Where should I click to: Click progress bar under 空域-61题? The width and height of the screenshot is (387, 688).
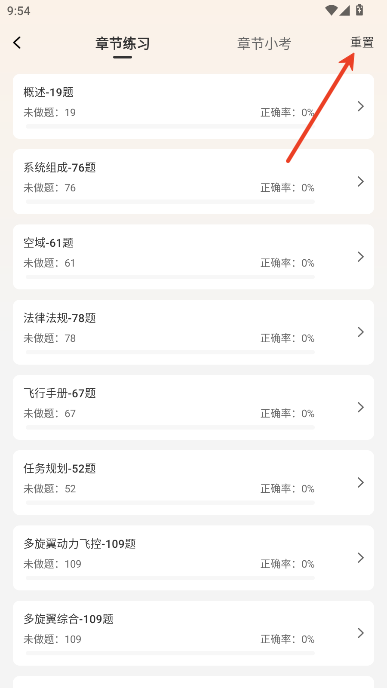click(x=170, y=277)
